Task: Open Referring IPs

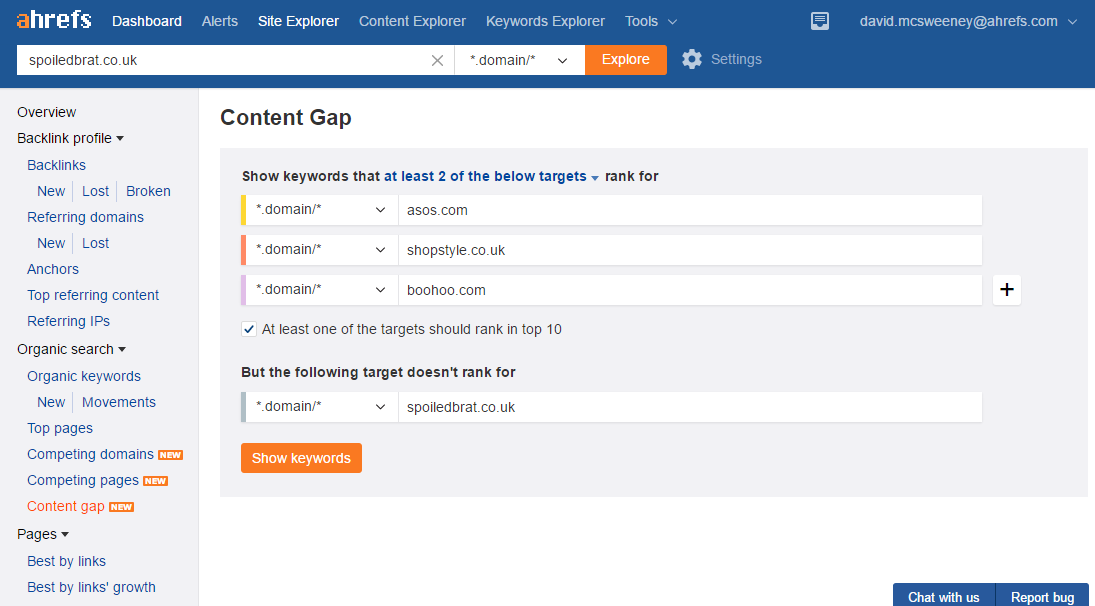Action: pyautogui.click(x=68, y=321)
